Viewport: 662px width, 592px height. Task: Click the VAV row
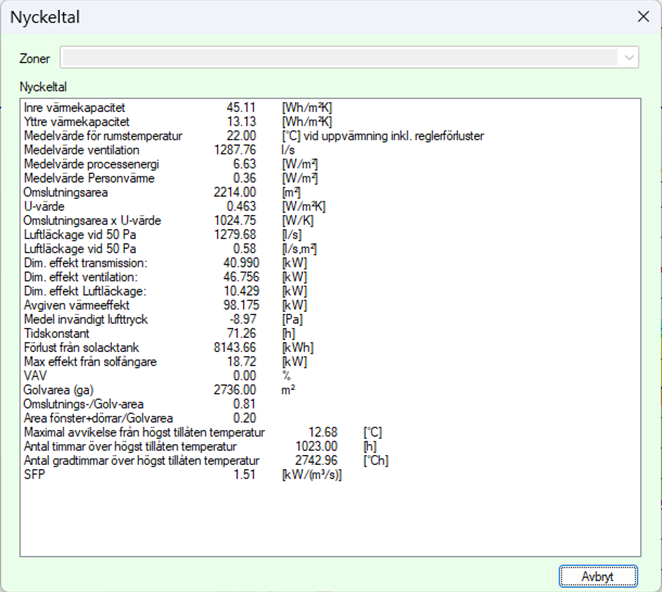[x=35, y=375]
